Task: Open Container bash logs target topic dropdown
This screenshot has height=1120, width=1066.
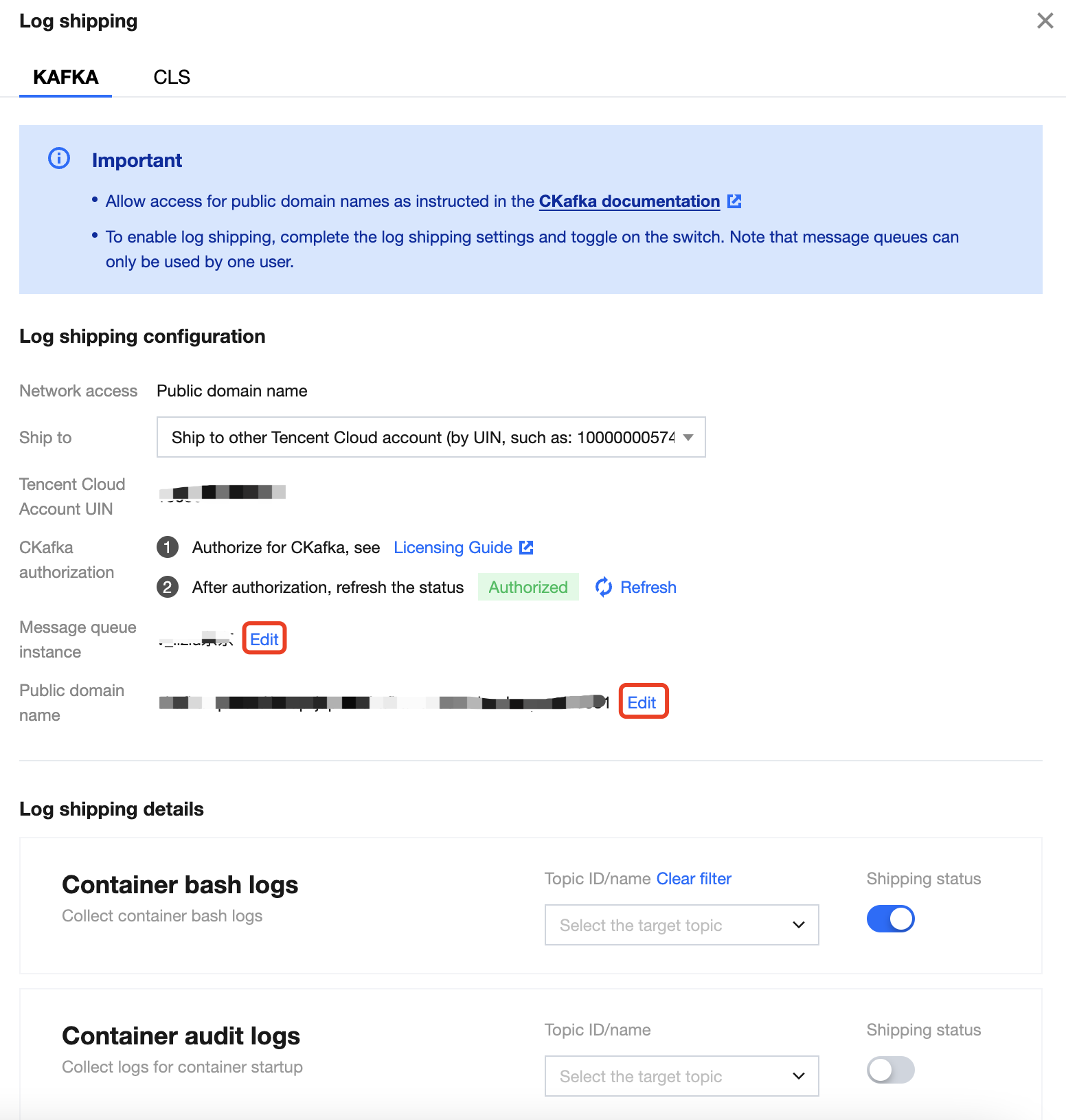Action: click(x=681, y=926)
